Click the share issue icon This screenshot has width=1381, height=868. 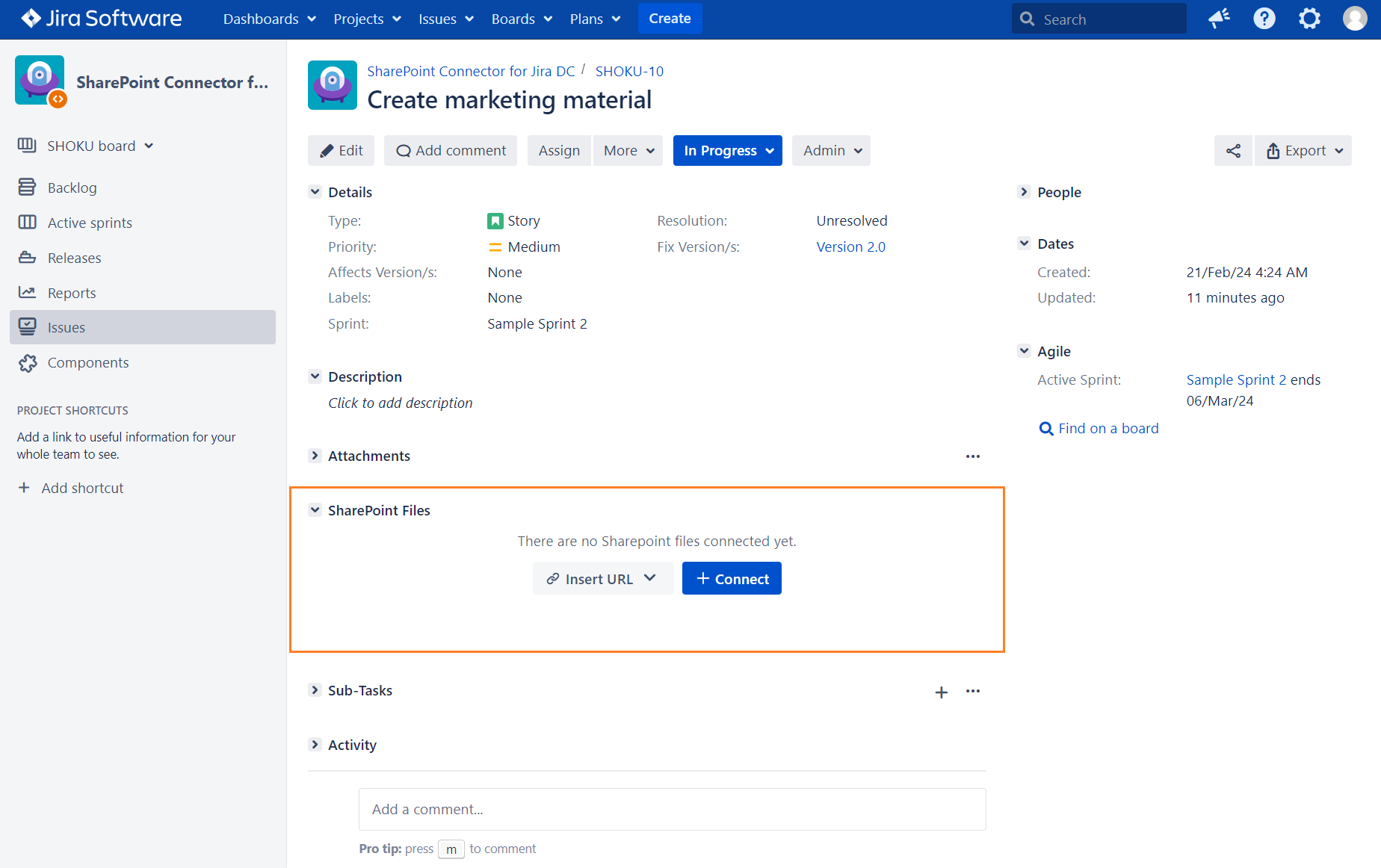[x=1233, y=151]
